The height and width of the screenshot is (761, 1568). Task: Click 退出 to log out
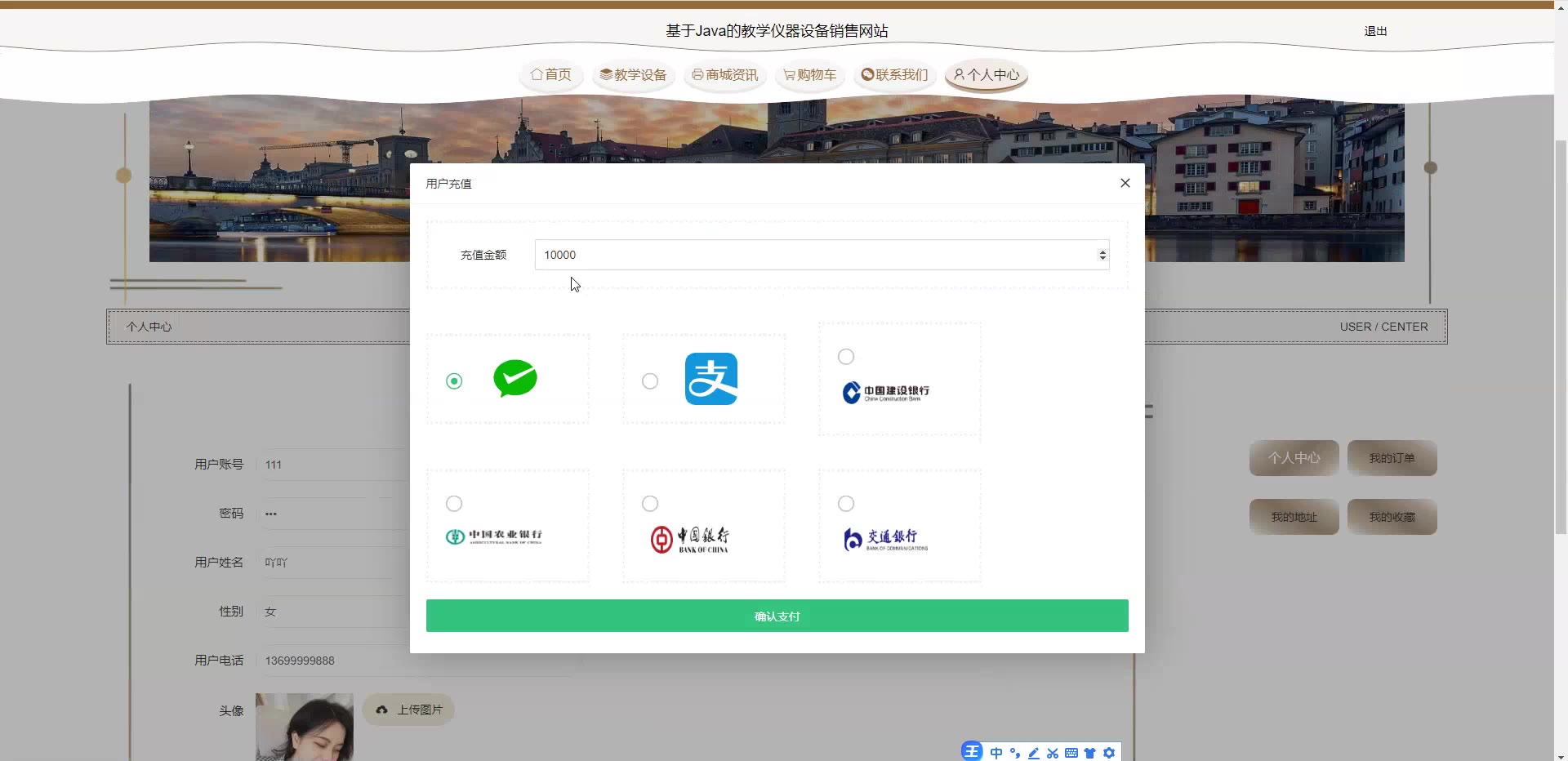click(1376, 31)
